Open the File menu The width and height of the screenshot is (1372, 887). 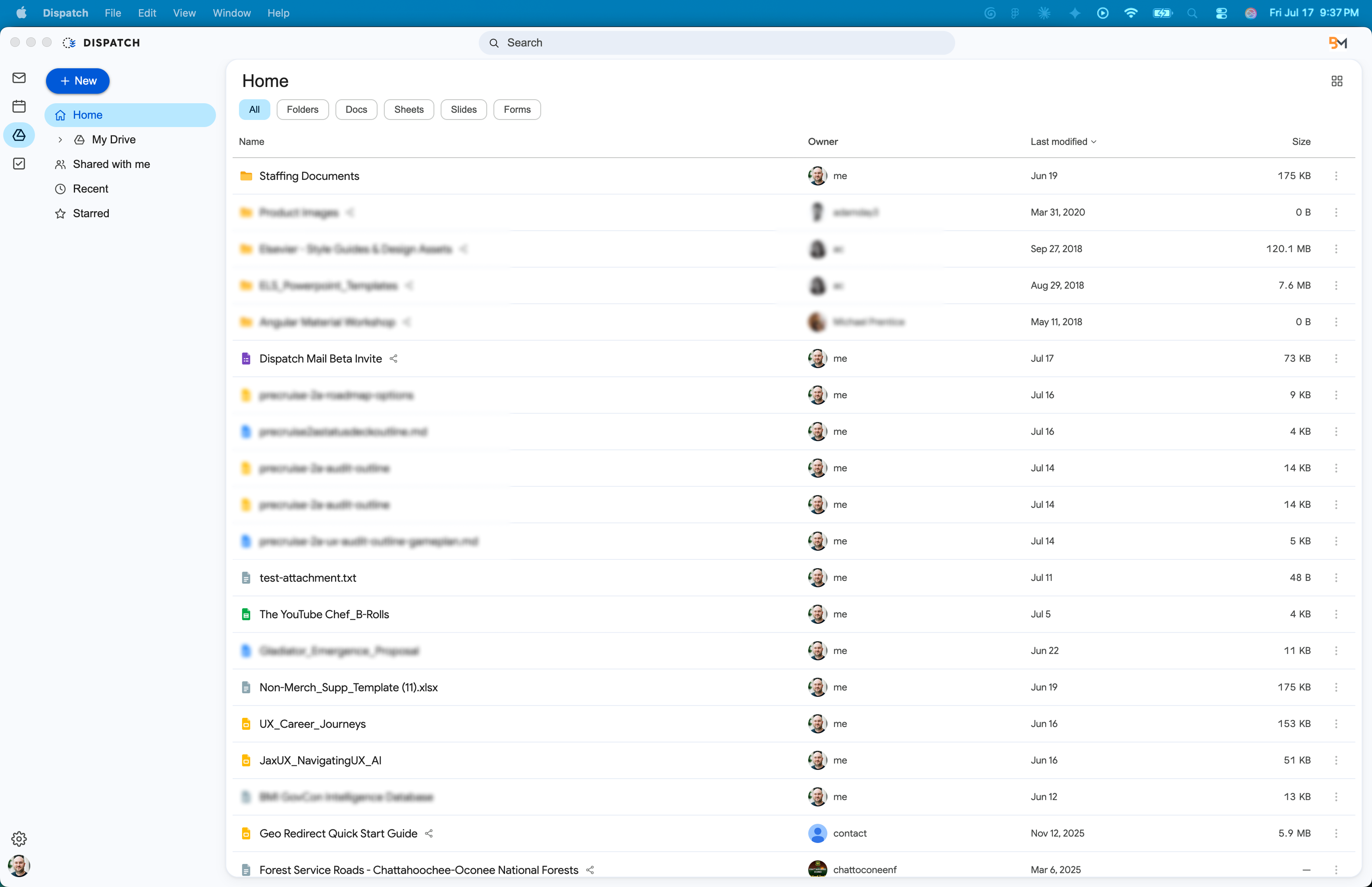point(113,13)
